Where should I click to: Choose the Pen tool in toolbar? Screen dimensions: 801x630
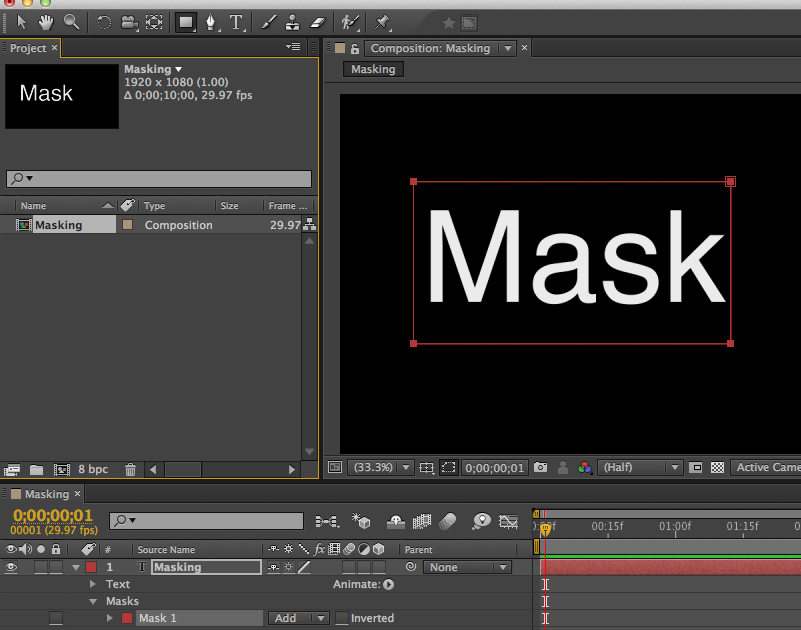(x=211, y=21)
